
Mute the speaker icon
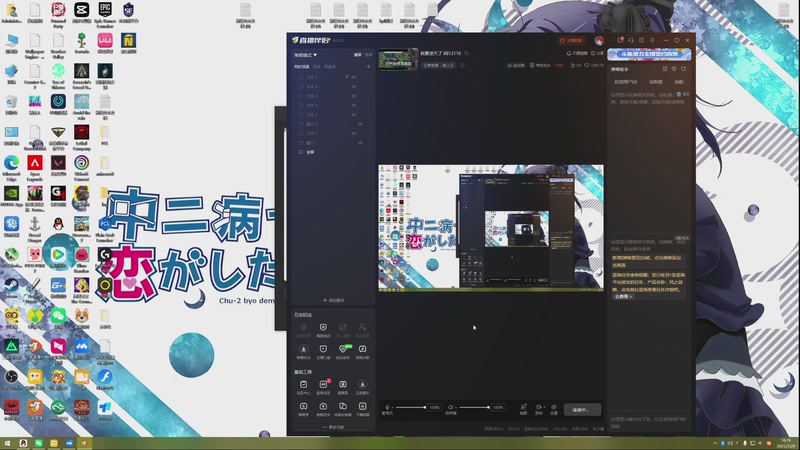click(x=451, y=407)
